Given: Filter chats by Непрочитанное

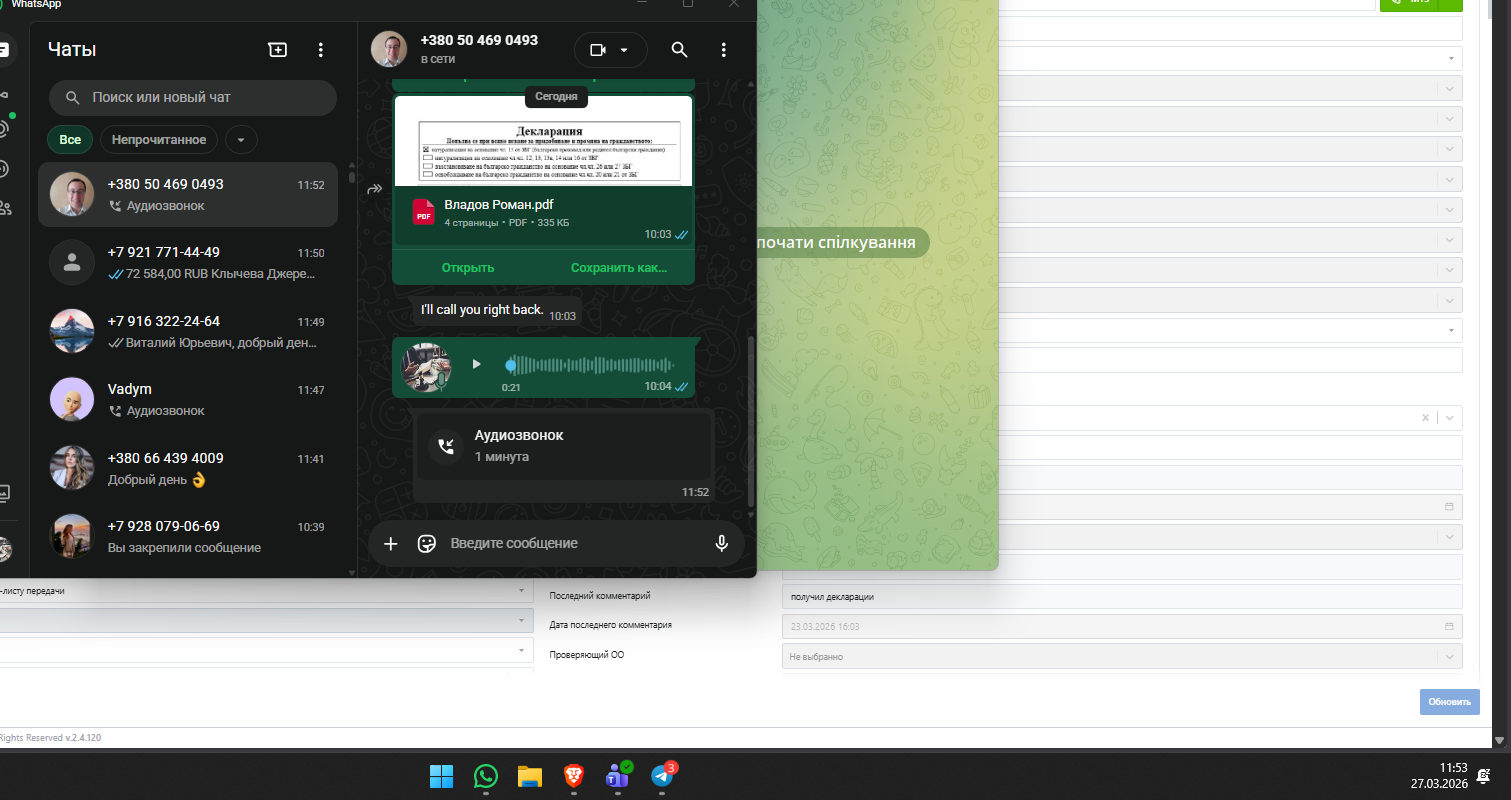Looking at the screenshot, I should tap(159, 140).
